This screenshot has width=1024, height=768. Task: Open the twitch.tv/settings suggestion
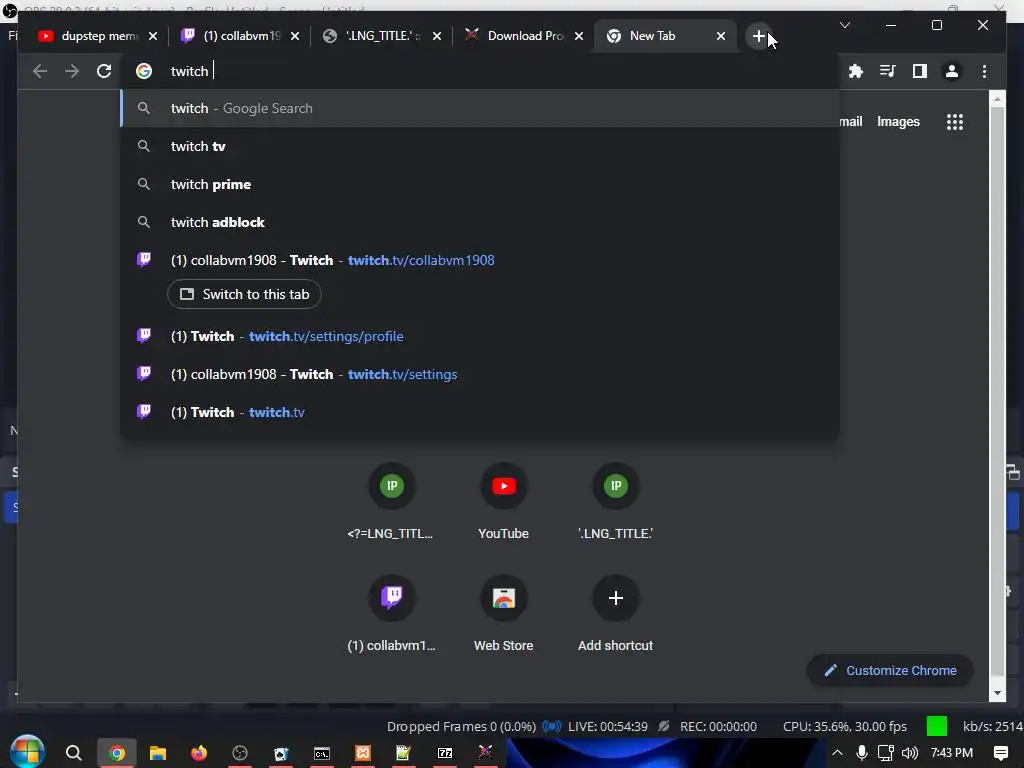pos(480,374)
